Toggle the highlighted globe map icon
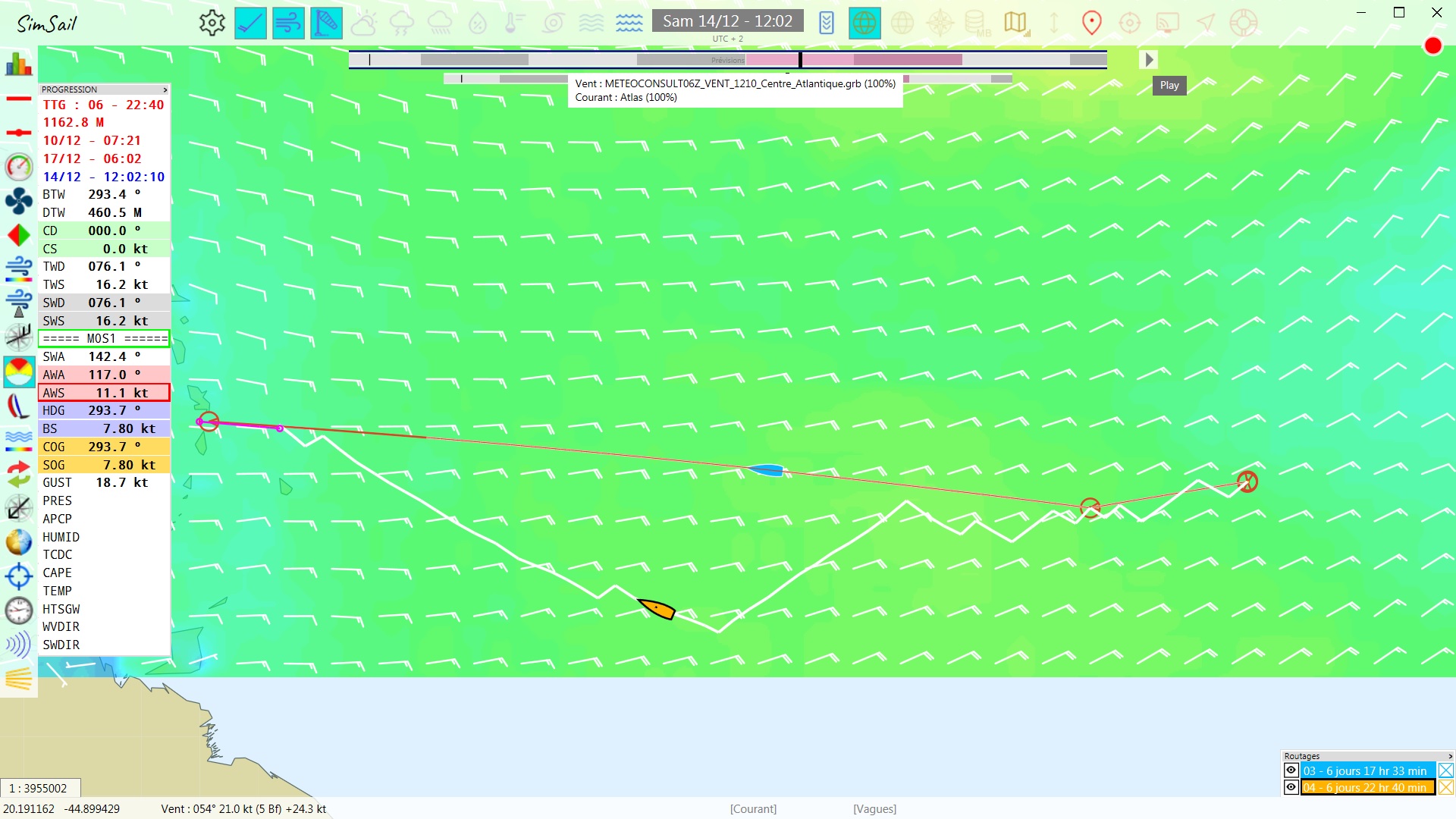 tap(864, 23)
